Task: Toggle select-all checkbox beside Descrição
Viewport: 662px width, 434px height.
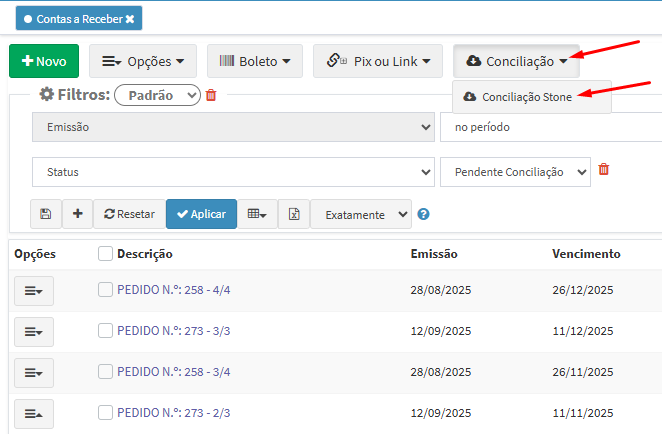Action: (x=106, y=254)
